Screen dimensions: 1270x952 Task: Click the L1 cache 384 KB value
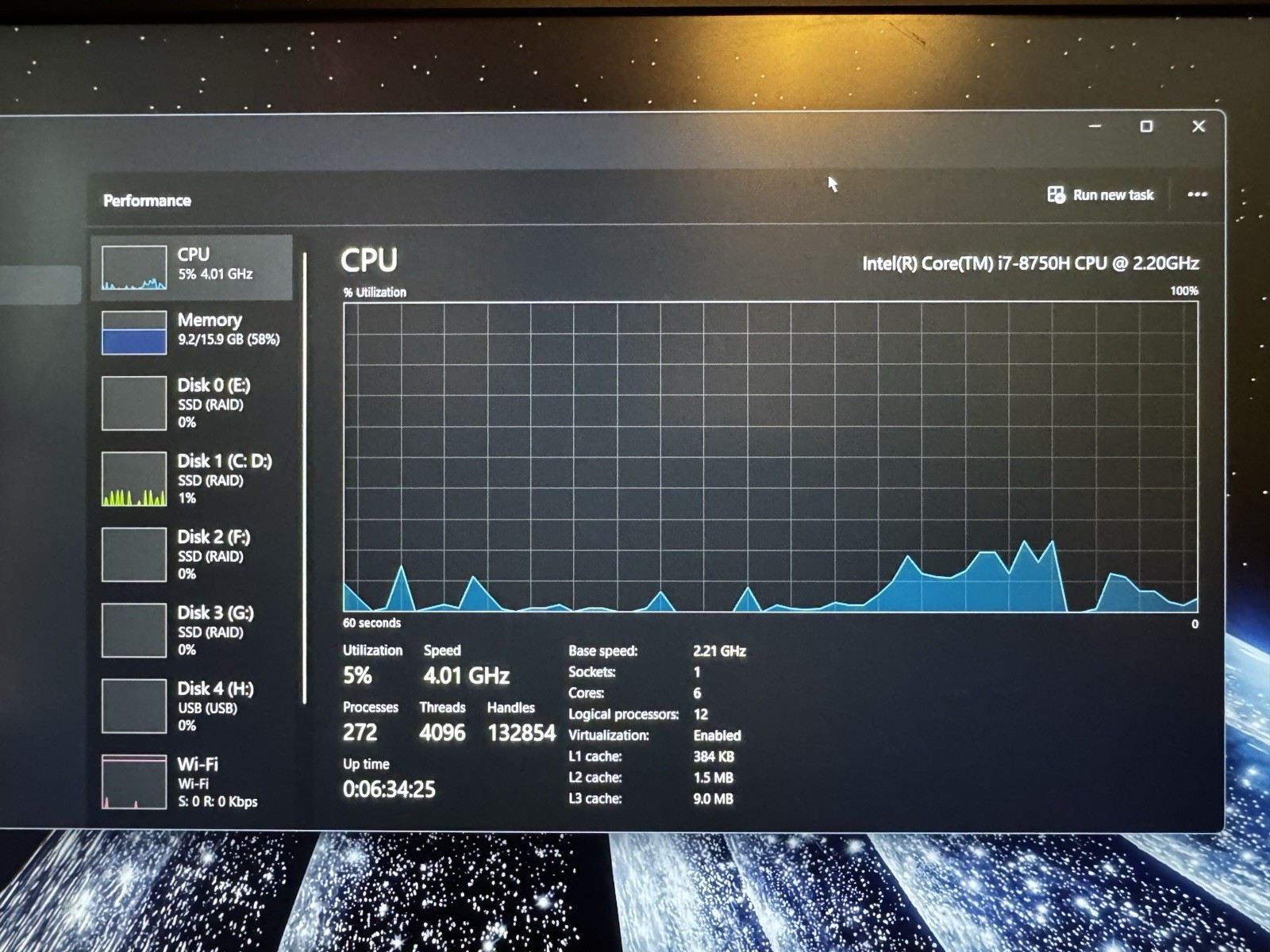coord(714,757)
